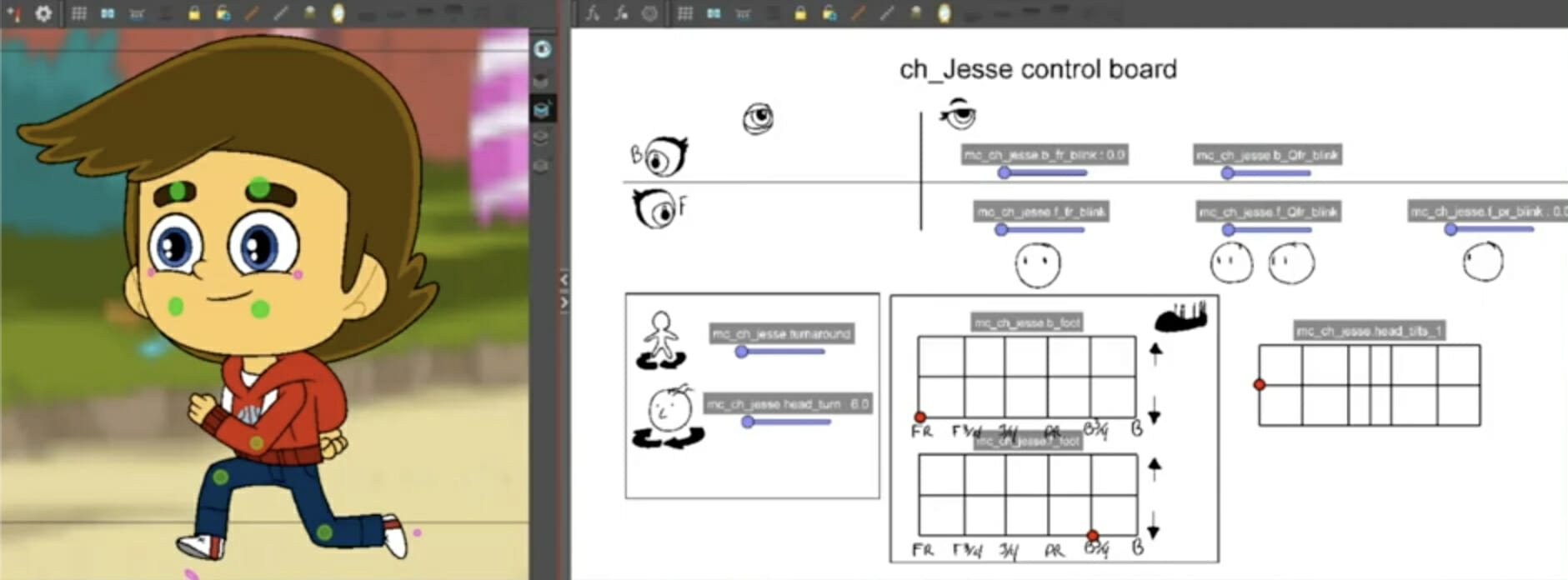
Task: Click the unlock icon with blue badge in left toolbar
Action: point(223,13)
